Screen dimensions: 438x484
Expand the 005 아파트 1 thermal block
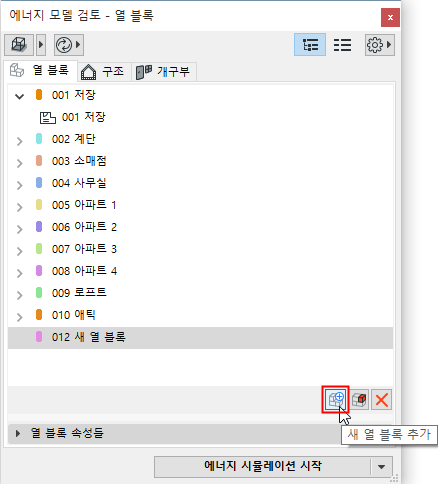(x=19, y=207)
